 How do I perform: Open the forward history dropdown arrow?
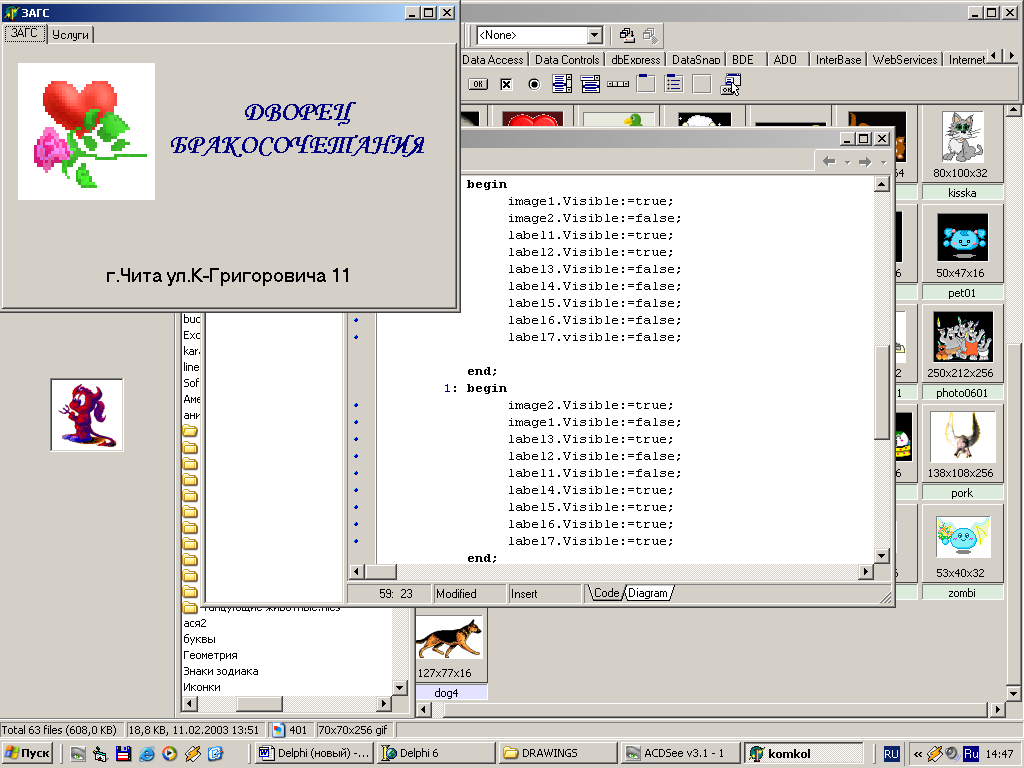coord(883,162)
